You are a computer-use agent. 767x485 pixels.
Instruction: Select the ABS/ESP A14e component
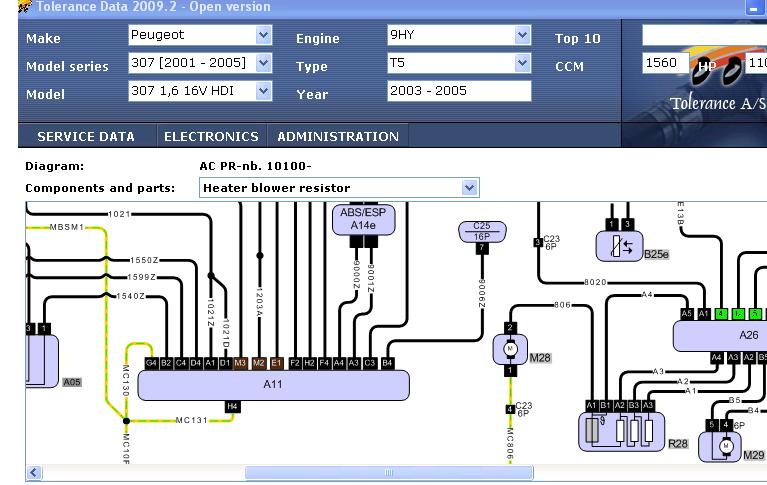tap(363, 219)
